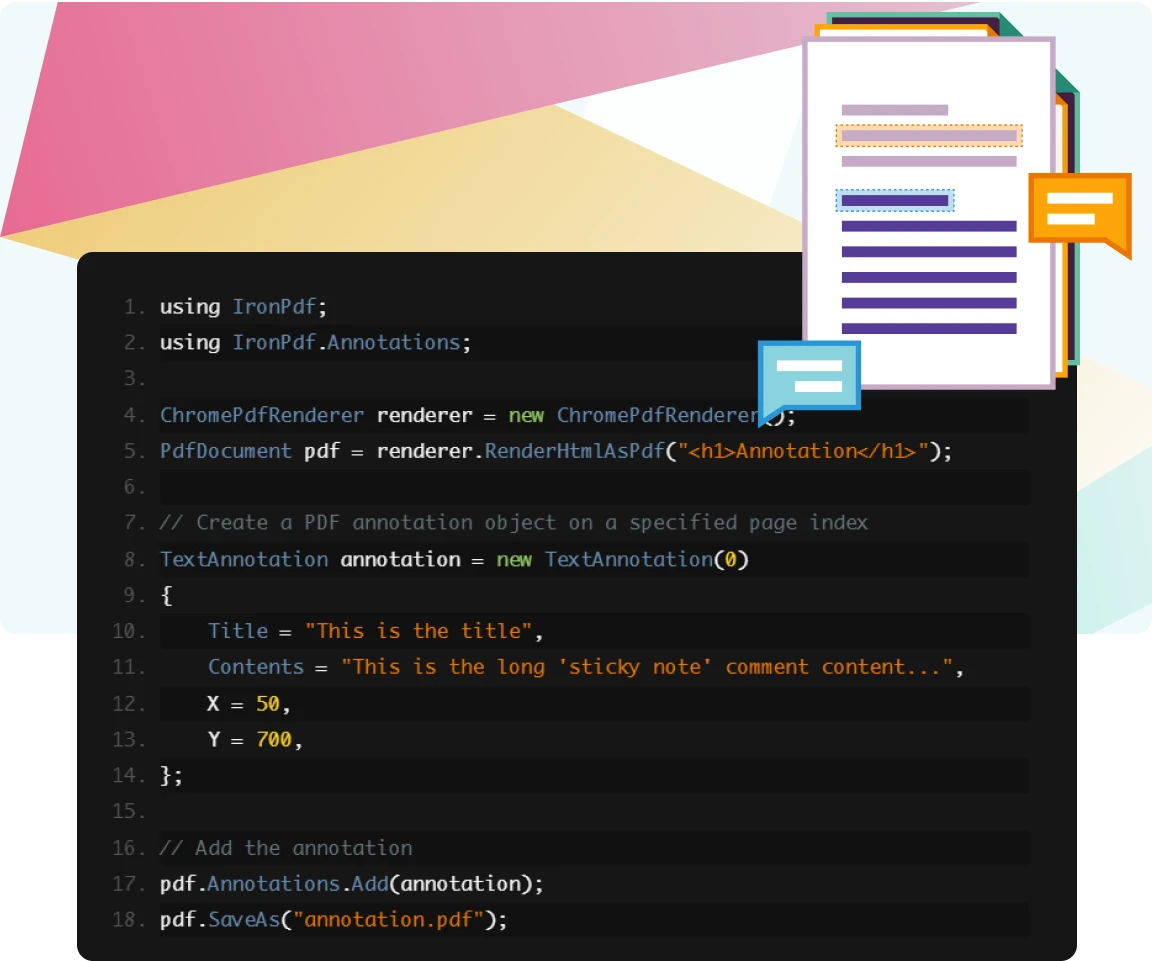Click the 'Contents' property on line 11
The image size is (1152, 961).
tap(256, 667)
